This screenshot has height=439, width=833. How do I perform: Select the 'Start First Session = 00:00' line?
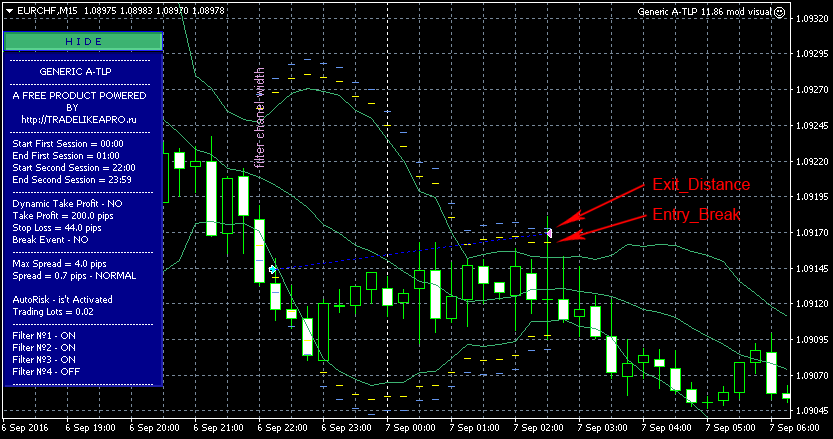click(68, 143)
